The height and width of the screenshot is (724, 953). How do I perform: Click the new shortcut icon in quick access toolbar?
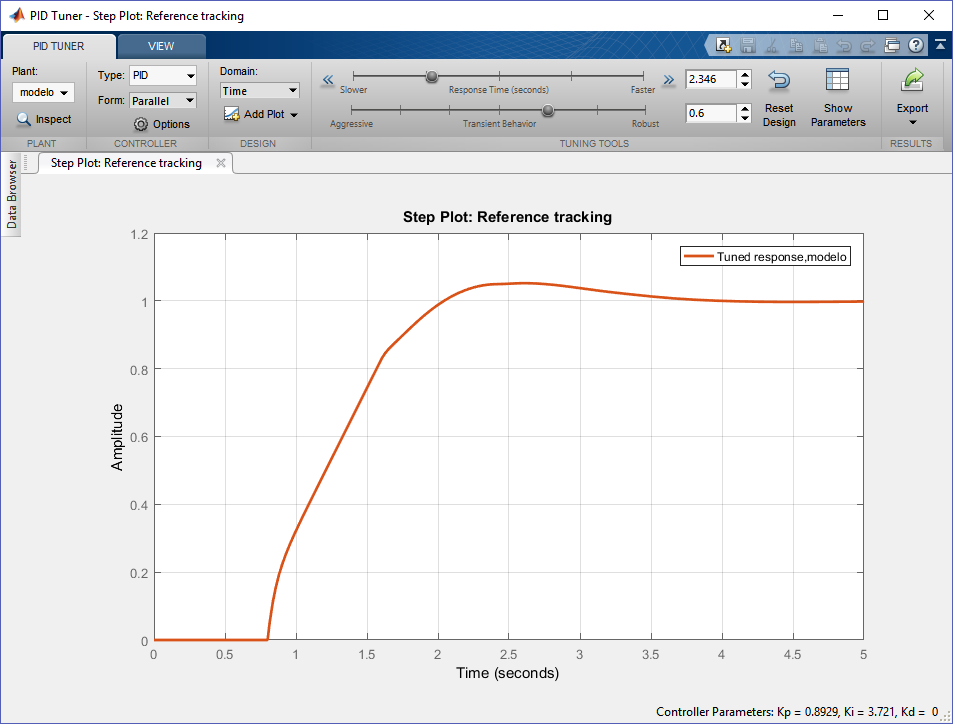pyautogui.click(x=723, y=45)
